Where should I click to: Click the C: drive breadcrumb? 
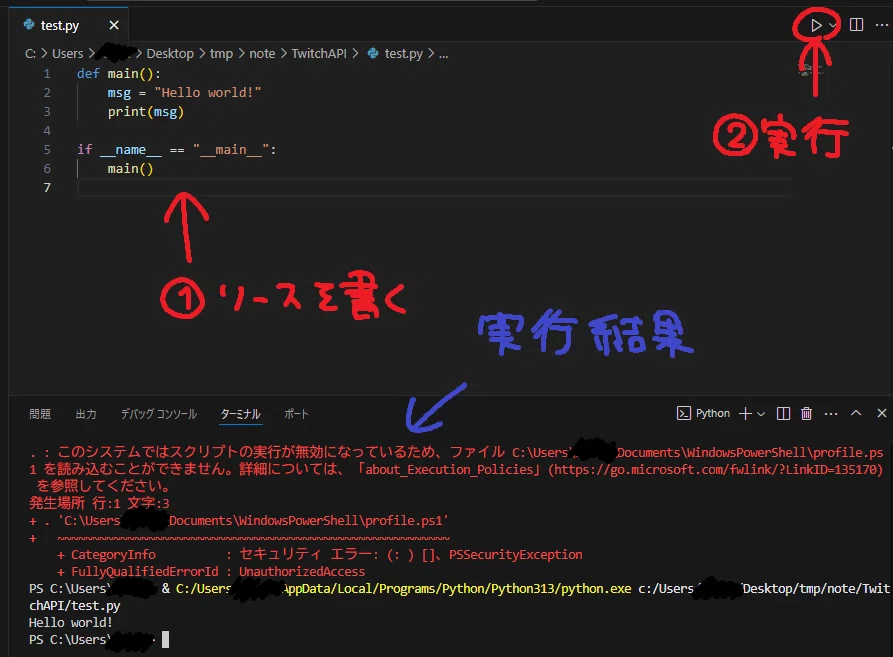pyautogui.click(x=30, y=54)
